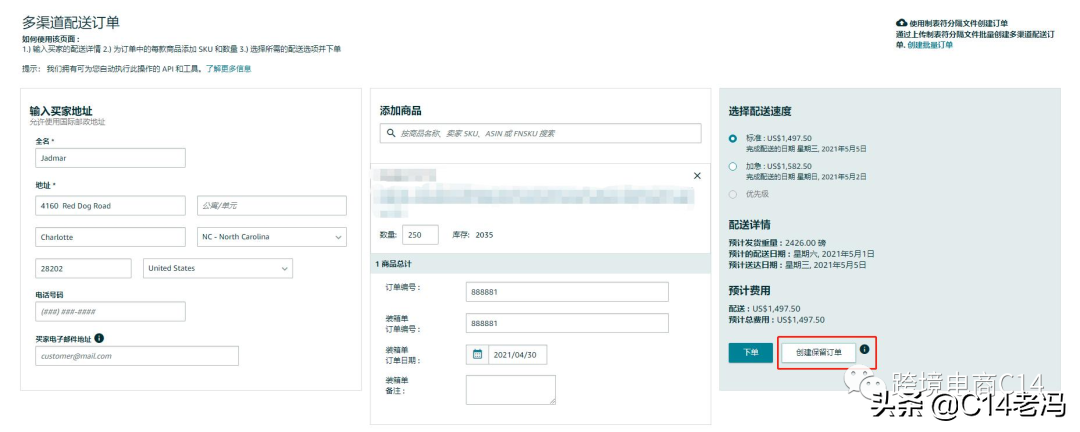Open the 创建批量订单 link
This screenshot has width=1080, height=432.
(930, 45)
